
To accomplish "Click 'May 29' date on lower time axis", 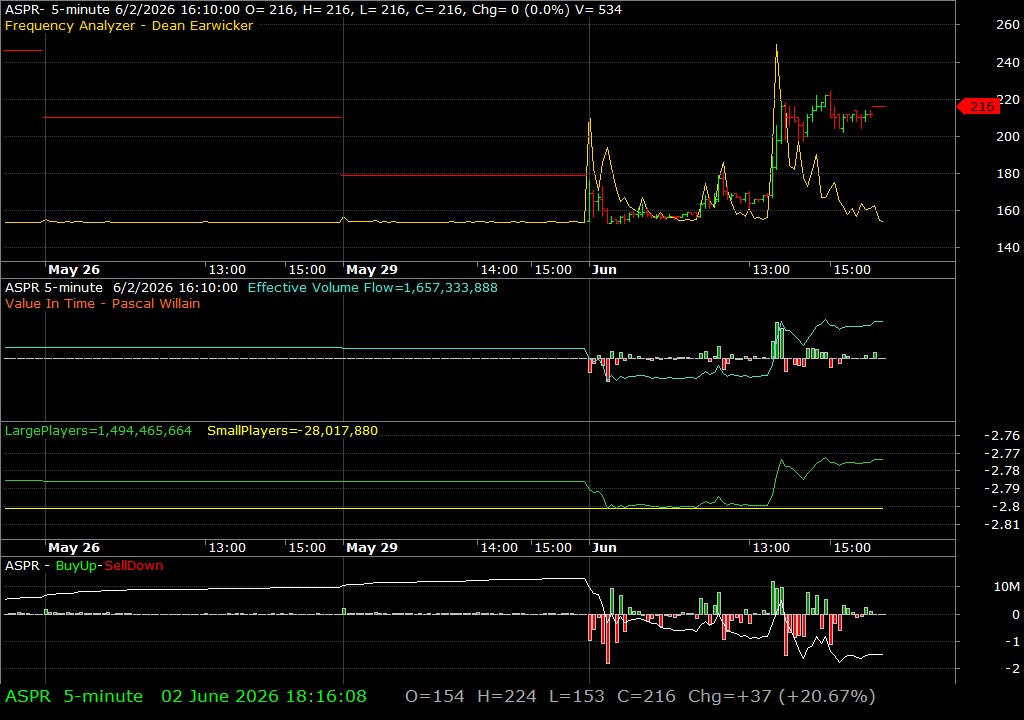I will click(x=372, y=548).
